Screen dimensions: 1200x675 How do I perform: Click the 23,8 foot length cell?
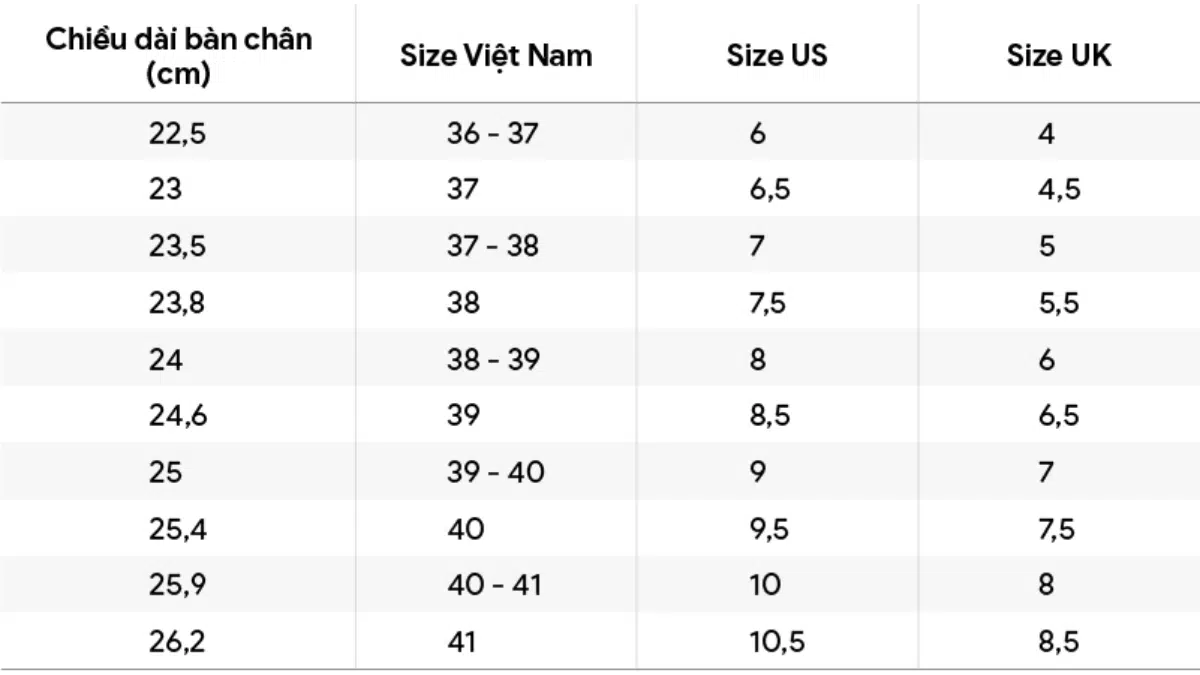pos(177,303)
